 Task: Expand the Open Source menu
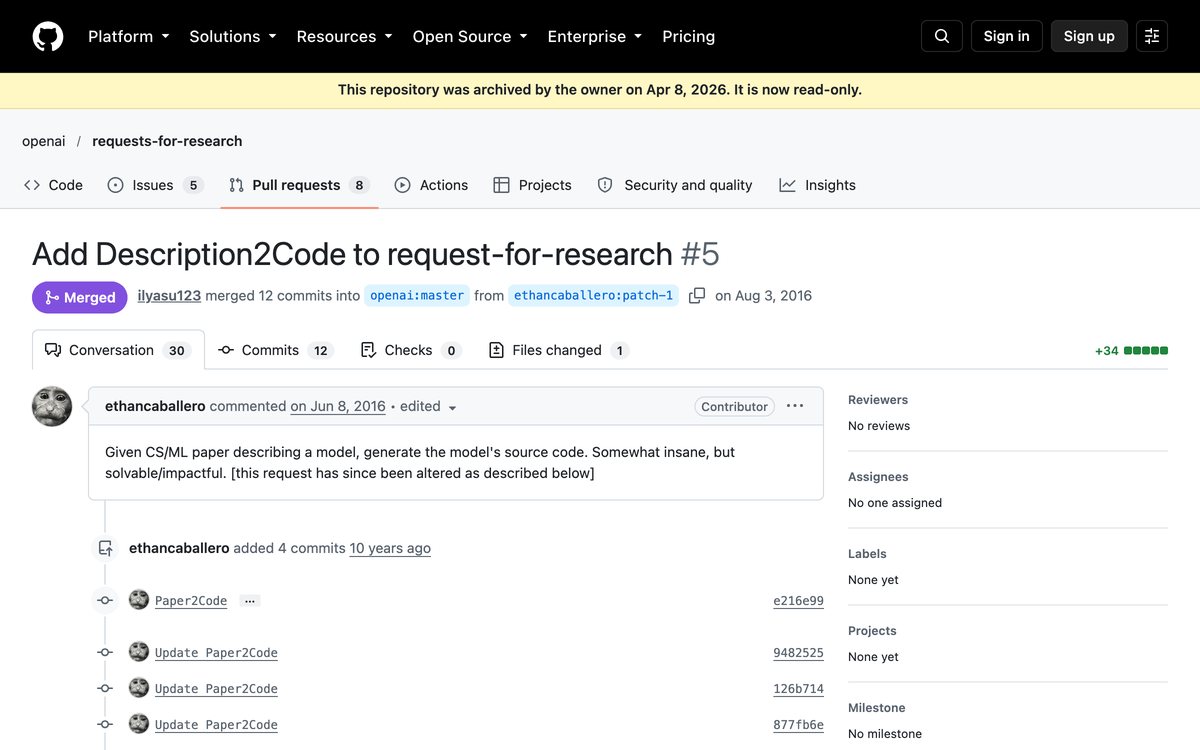[470, 36]
